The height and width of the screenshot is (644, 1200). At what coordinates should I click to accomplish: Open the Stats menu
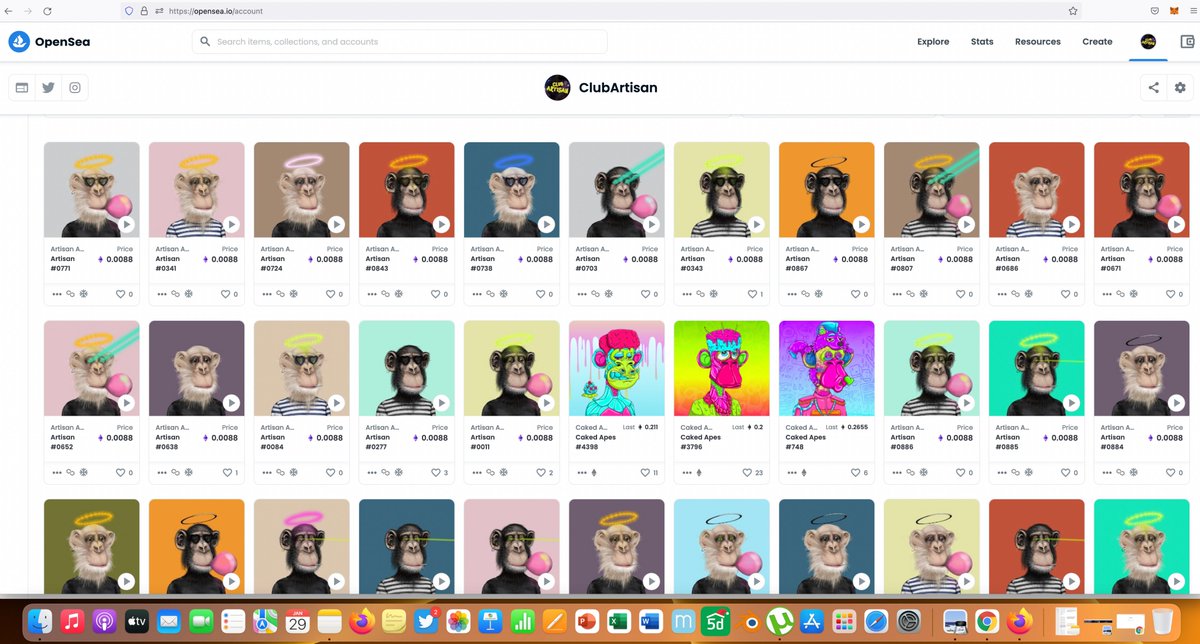[982, 42]
